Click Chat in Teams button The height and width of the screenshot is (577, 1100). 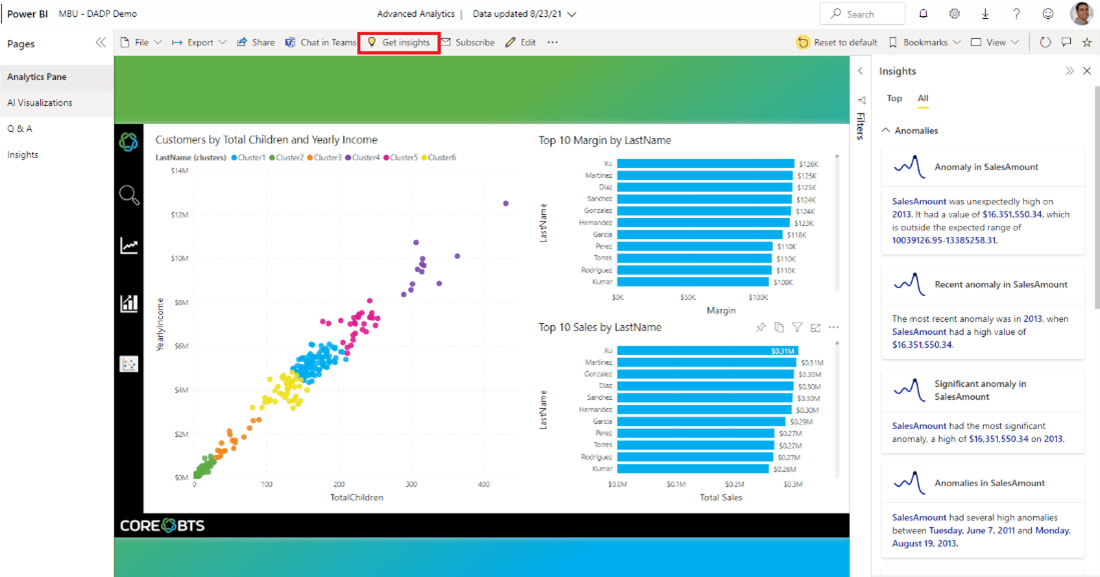point(320,43)
